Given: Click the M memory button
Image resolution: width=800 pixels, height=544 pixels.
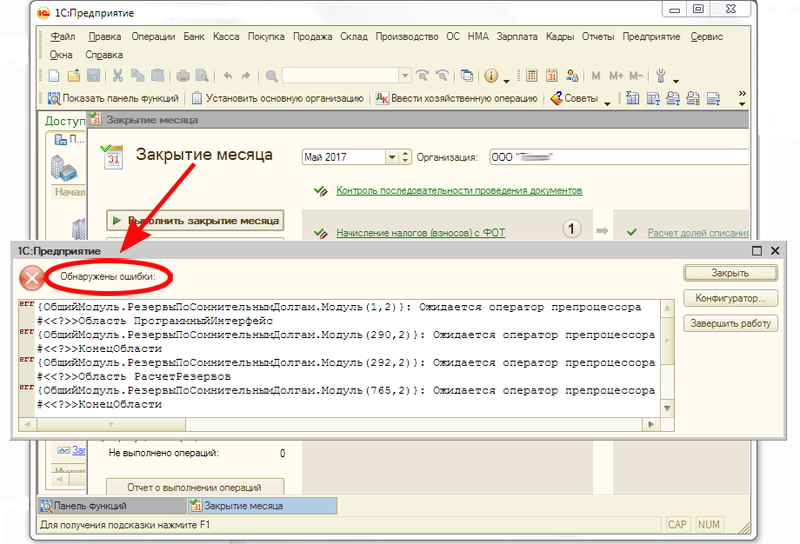Looking at the screenshot, I should pos(595,76).
